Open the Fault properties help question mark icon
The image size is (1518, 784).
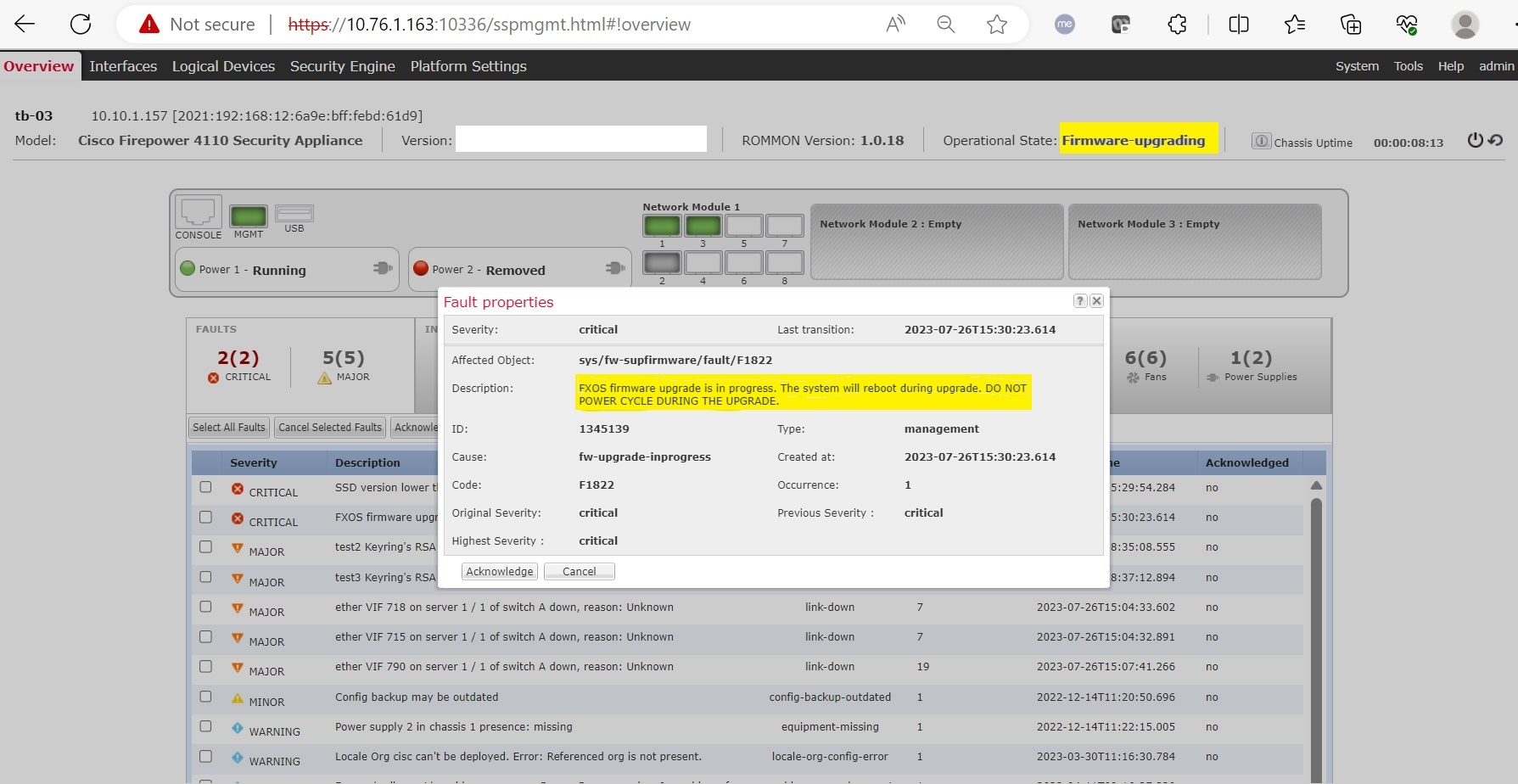pos(1079,300)
